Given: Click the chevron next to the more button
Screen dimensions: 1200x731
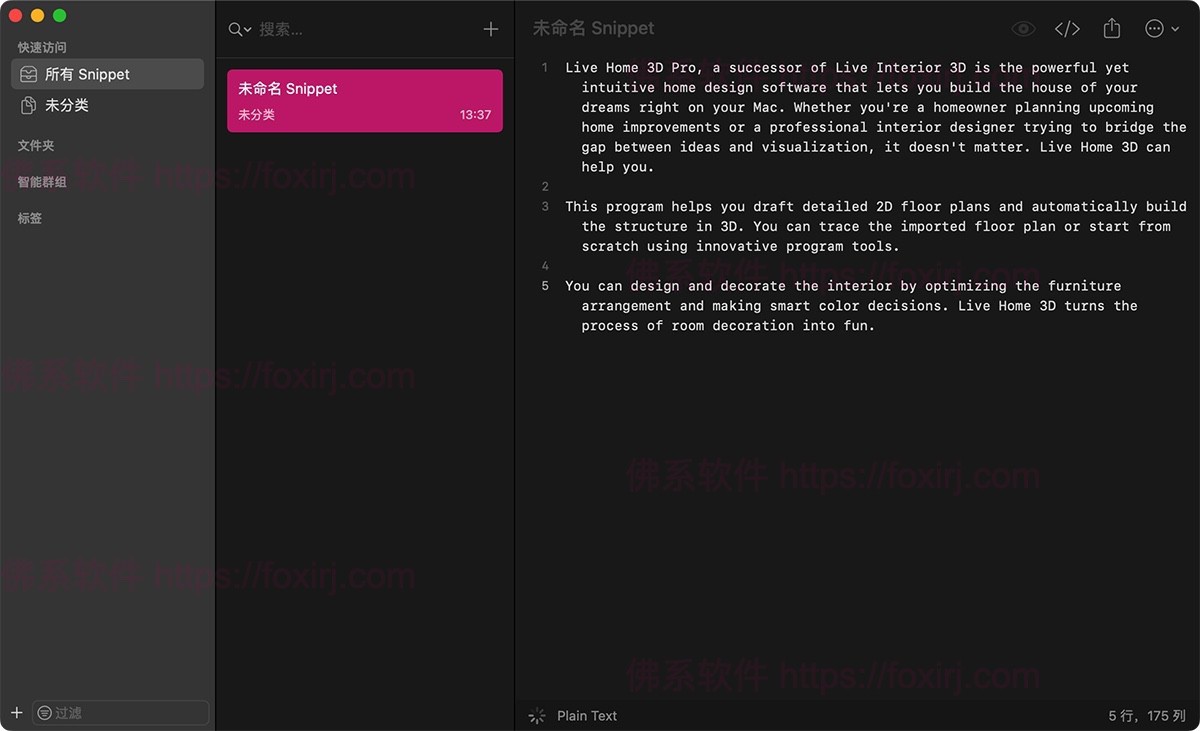Looking at the screenshot, I should 1177,28.
